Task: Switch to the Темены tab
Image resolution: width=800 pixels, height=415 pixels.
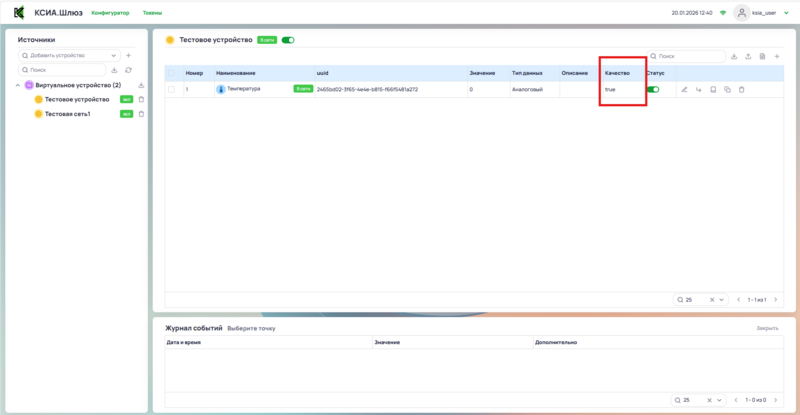Action: pos(153,13)
